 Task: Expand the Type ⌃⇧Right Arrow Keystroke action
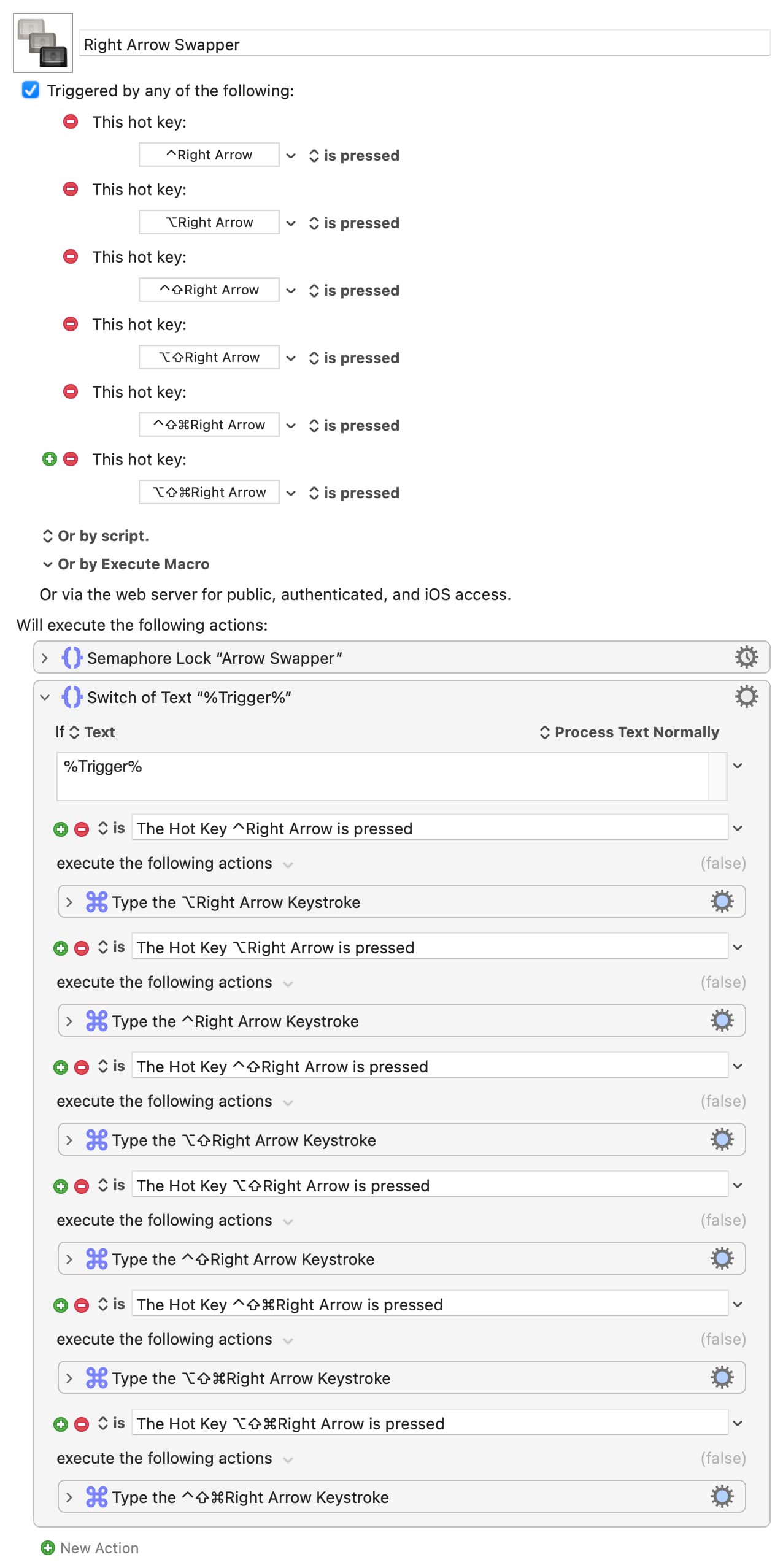click(69, 1259)
